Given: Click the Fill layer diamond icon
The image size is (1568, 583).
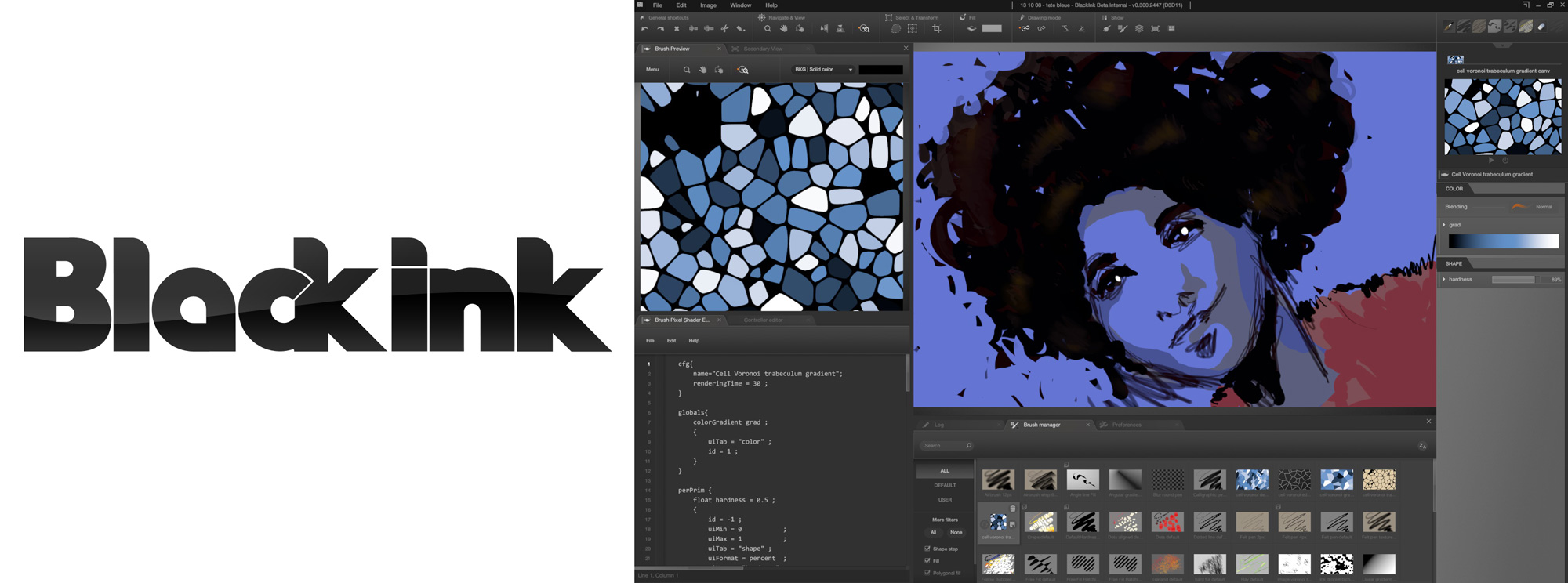Looking at the screenshot, I should click(x=971, y=29).
